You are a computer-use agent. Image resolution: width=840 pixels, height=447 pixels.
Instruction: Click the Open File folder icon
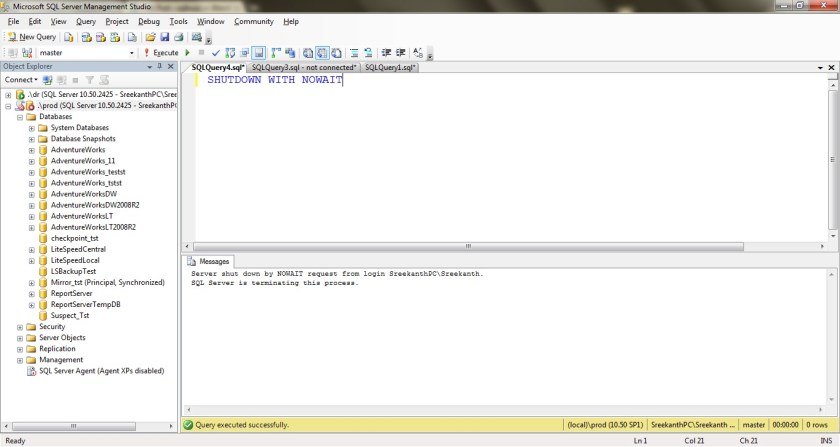pyautogui.click(x=150, y=37)
